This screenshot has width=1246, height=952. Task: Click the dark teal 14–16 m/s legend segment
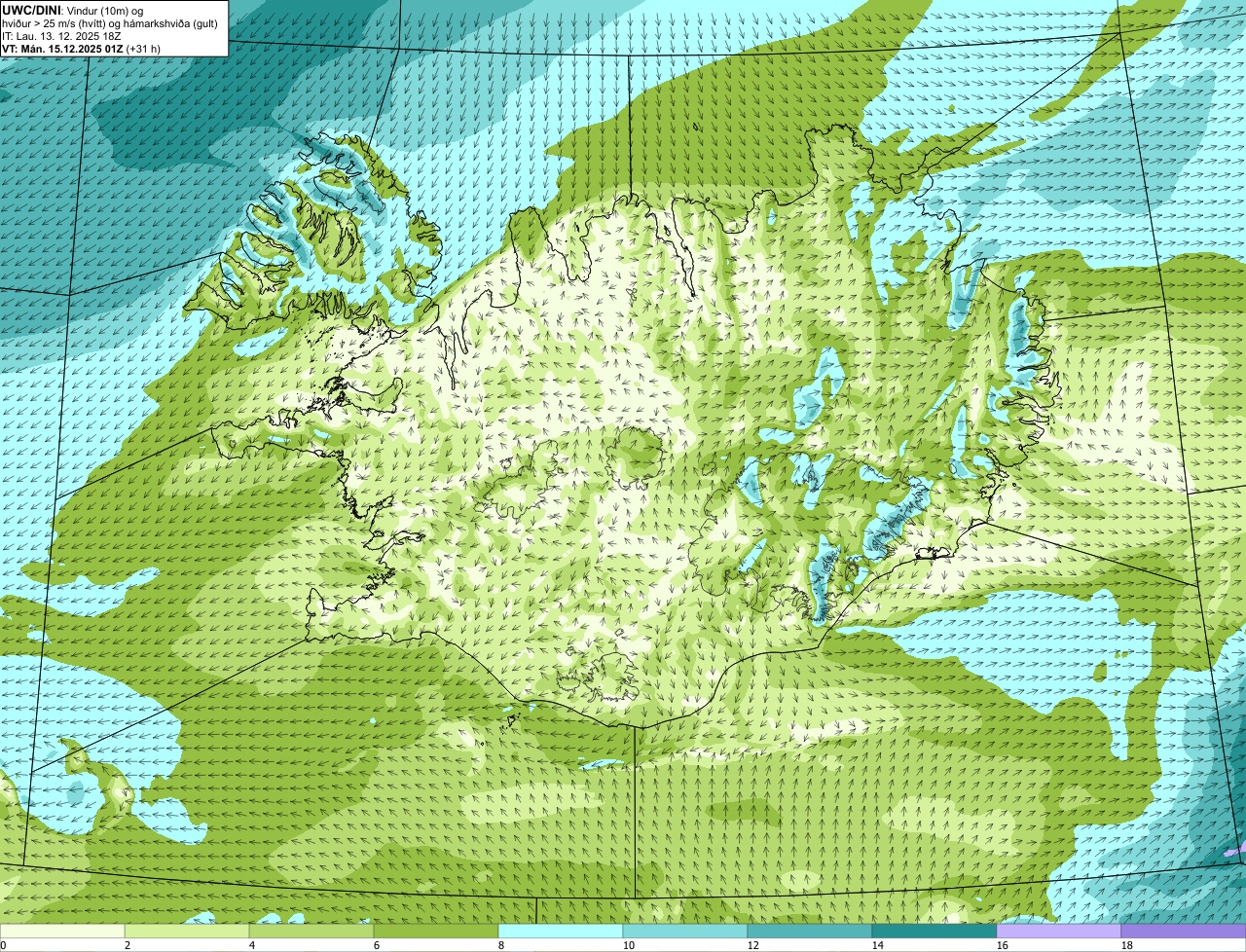[934, 932]
